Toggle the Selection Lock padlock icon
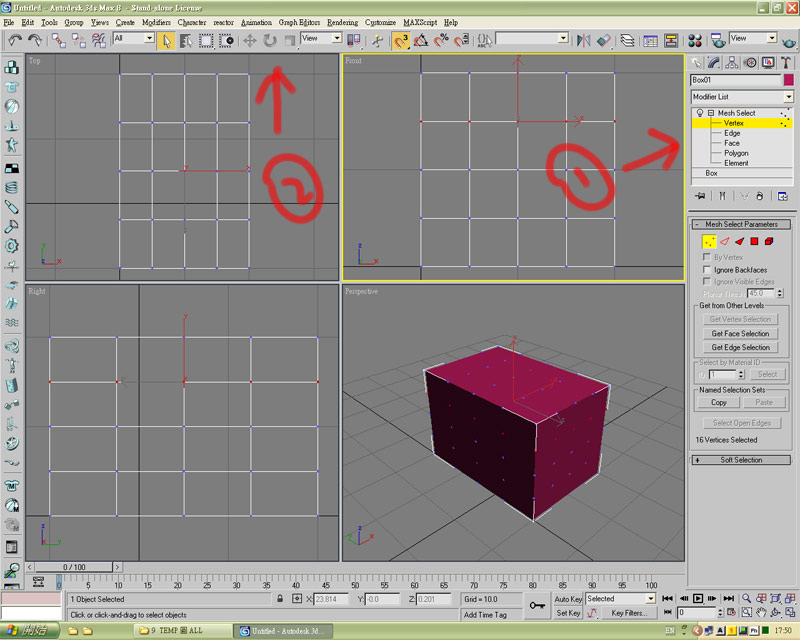Image resolution: width=800 pixels, height=640 pixels. pos(280,599)
